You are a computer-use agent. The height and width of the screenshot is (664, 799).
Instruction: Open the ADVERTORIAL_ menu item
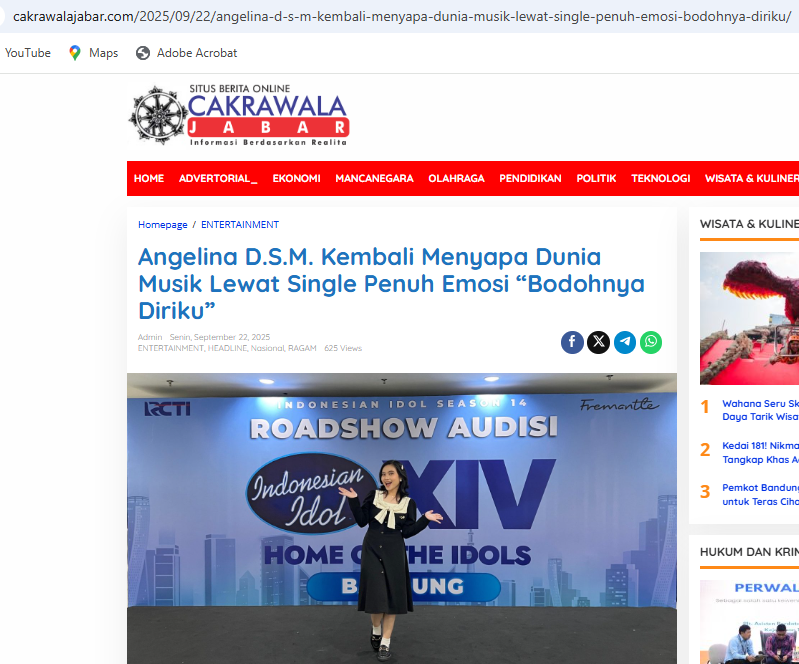218,179
